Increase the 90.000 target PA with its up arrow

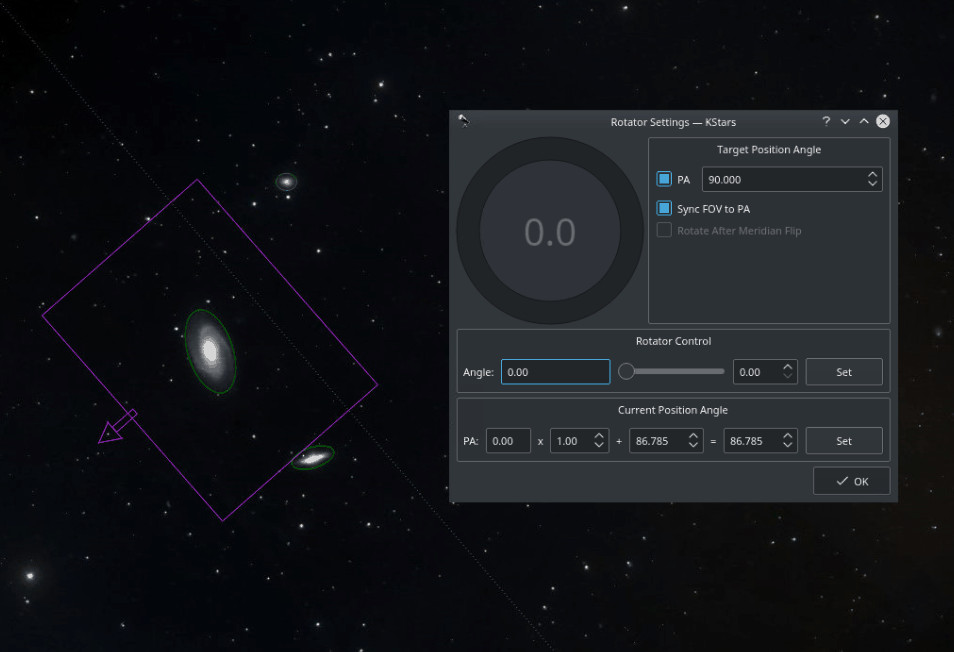pyautogui.click(x=874, y=173)
